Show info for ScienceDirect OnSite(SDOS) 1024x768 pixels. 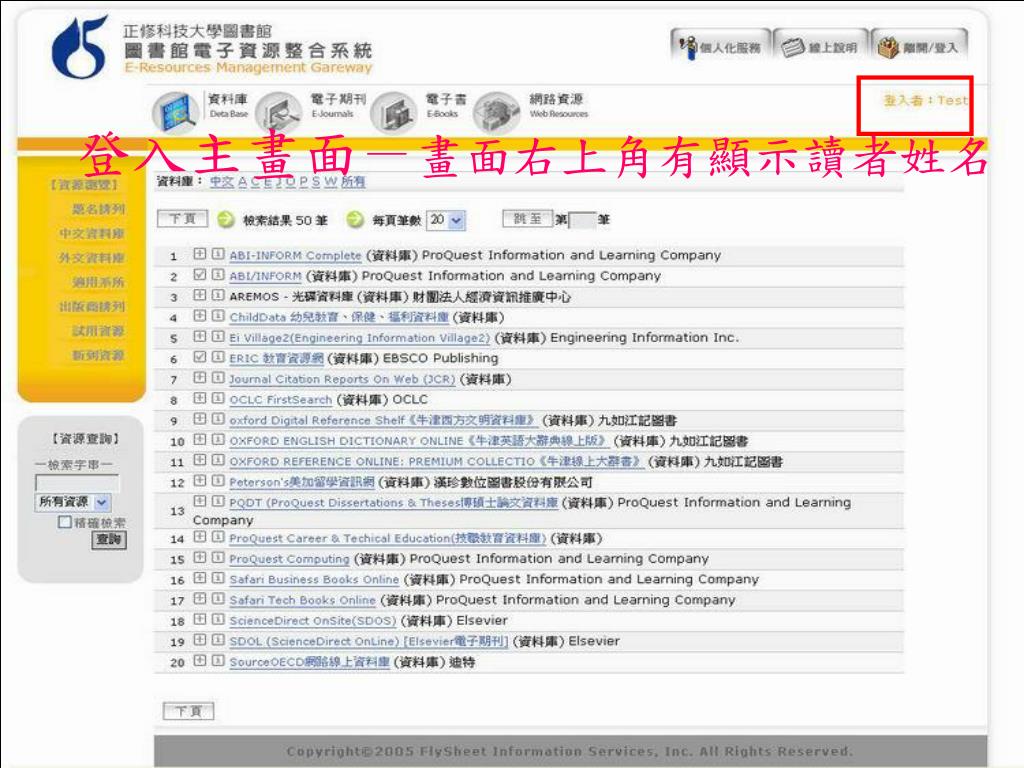(x=218, y=619)
